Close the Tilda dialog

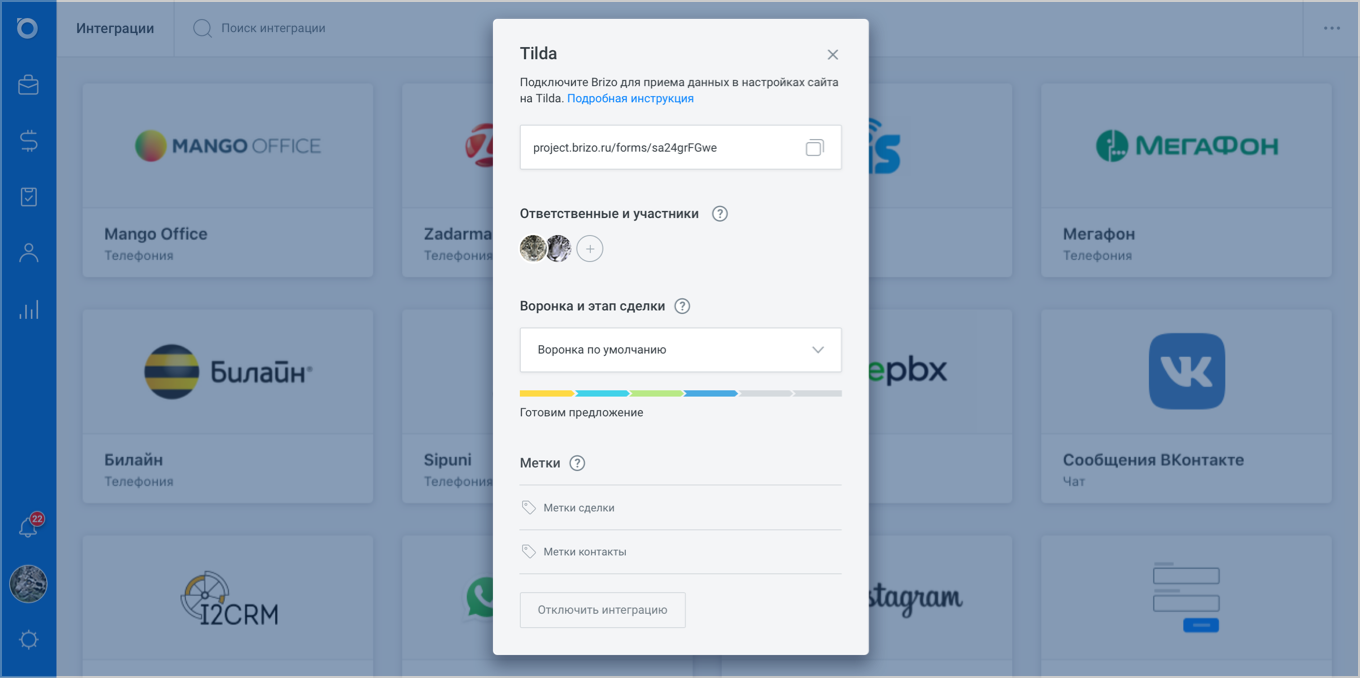pos(833,55)
